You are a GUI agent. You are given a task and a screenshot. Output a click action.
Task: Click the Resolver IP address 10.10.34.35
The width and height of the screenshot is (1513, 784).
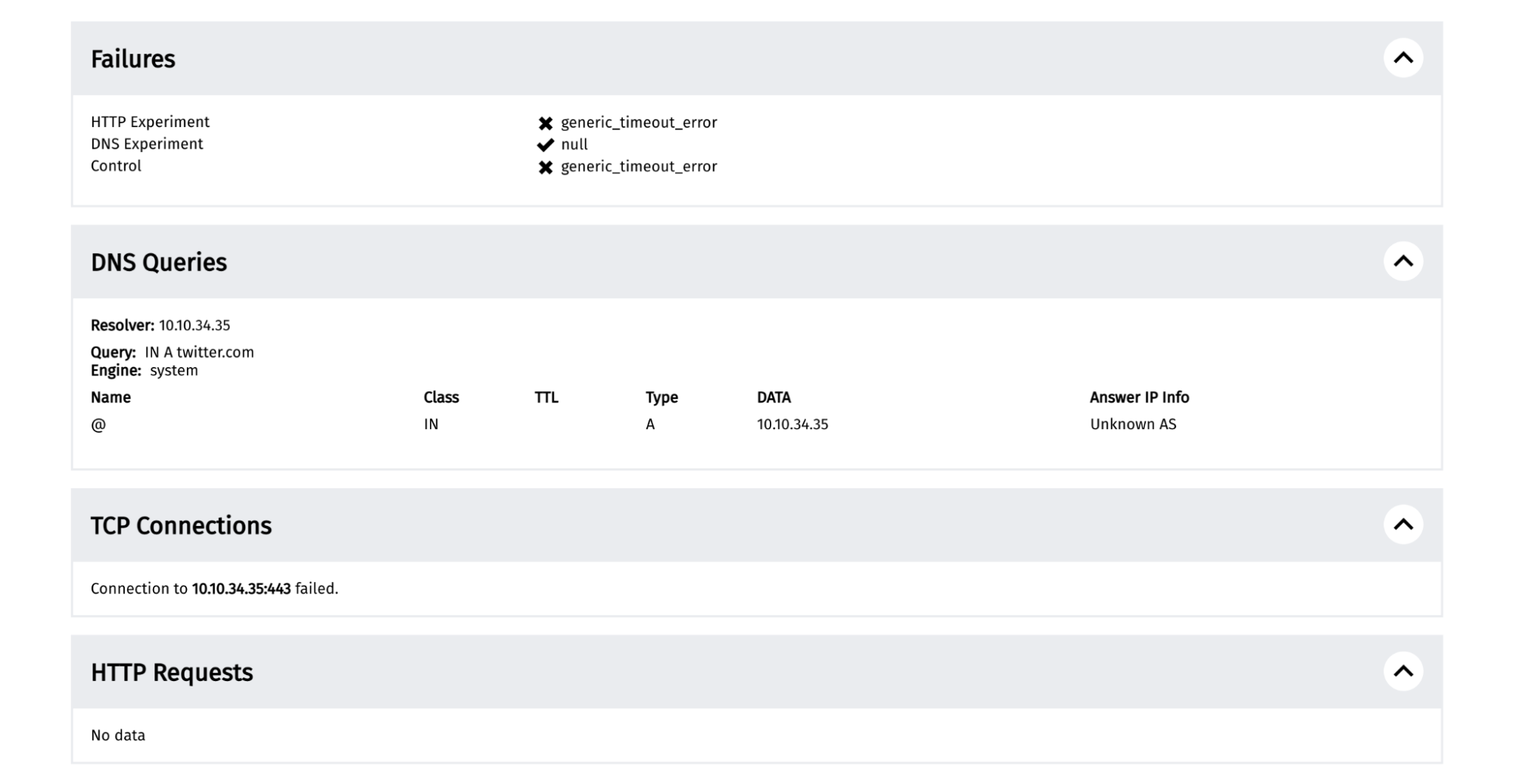tap(195, 325)
